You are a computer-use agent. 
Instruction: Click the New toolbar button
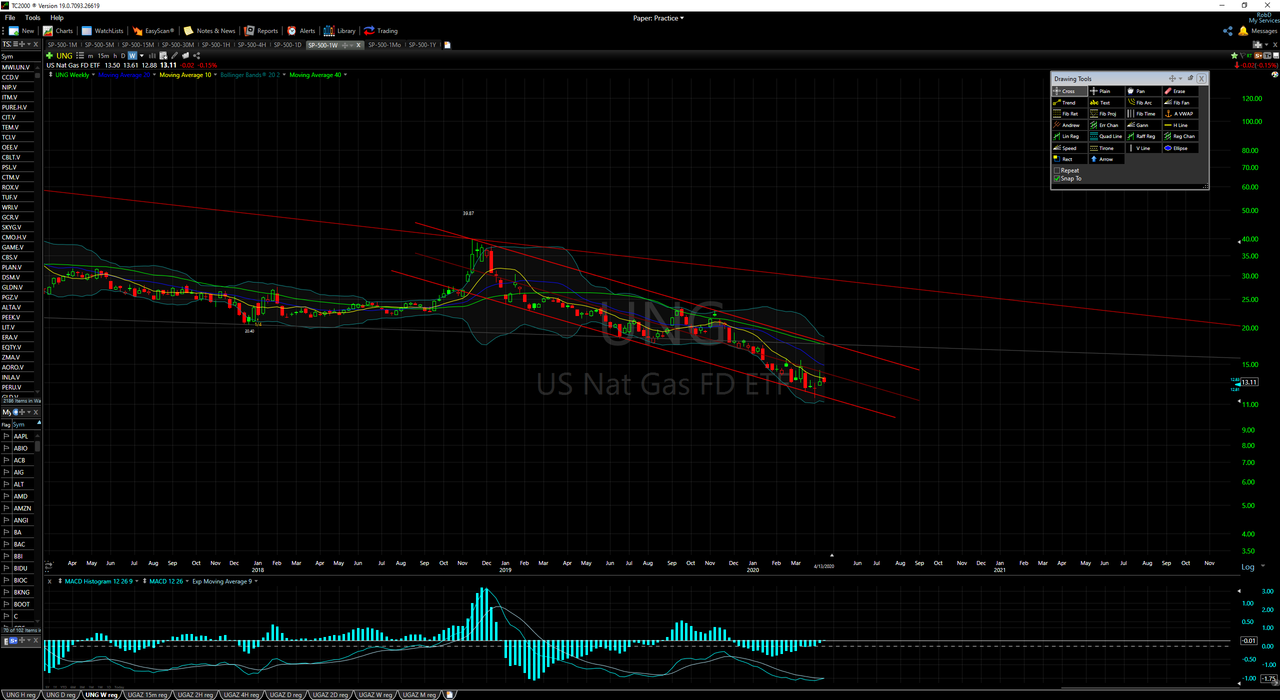(x=21, y=31)
